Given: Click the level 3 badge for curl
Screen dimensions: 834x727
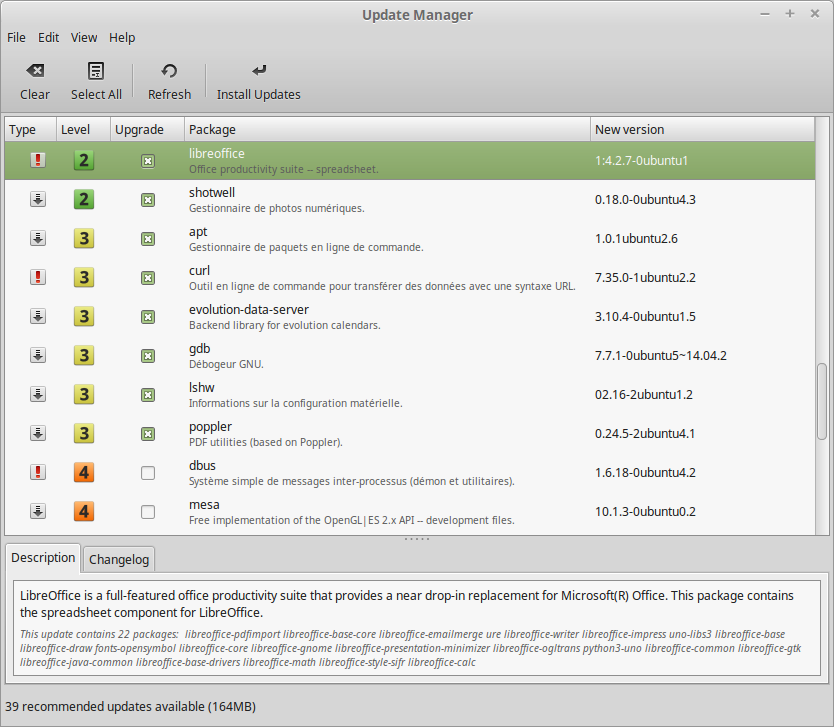Looking at the screenshot, I should point(84,277).
